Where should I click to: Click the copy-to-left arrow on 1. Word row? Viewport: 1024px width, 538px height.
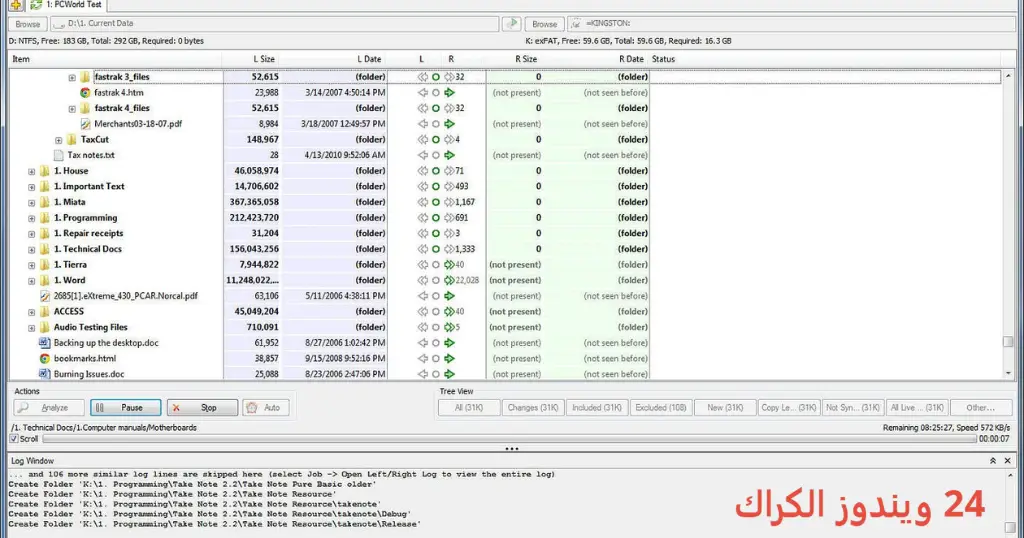(x=423, y=280)
